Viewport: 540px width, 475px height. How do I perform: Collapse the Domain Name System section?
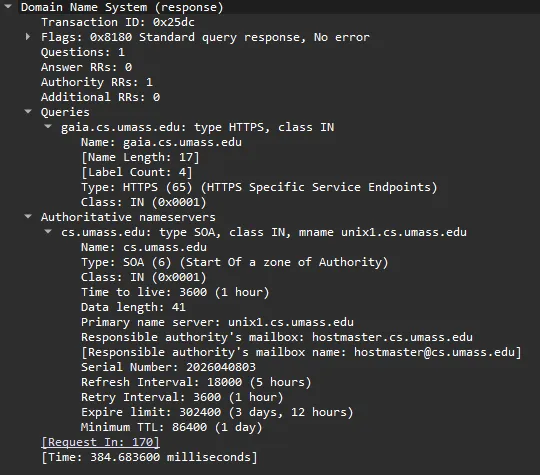coord(8,6)
